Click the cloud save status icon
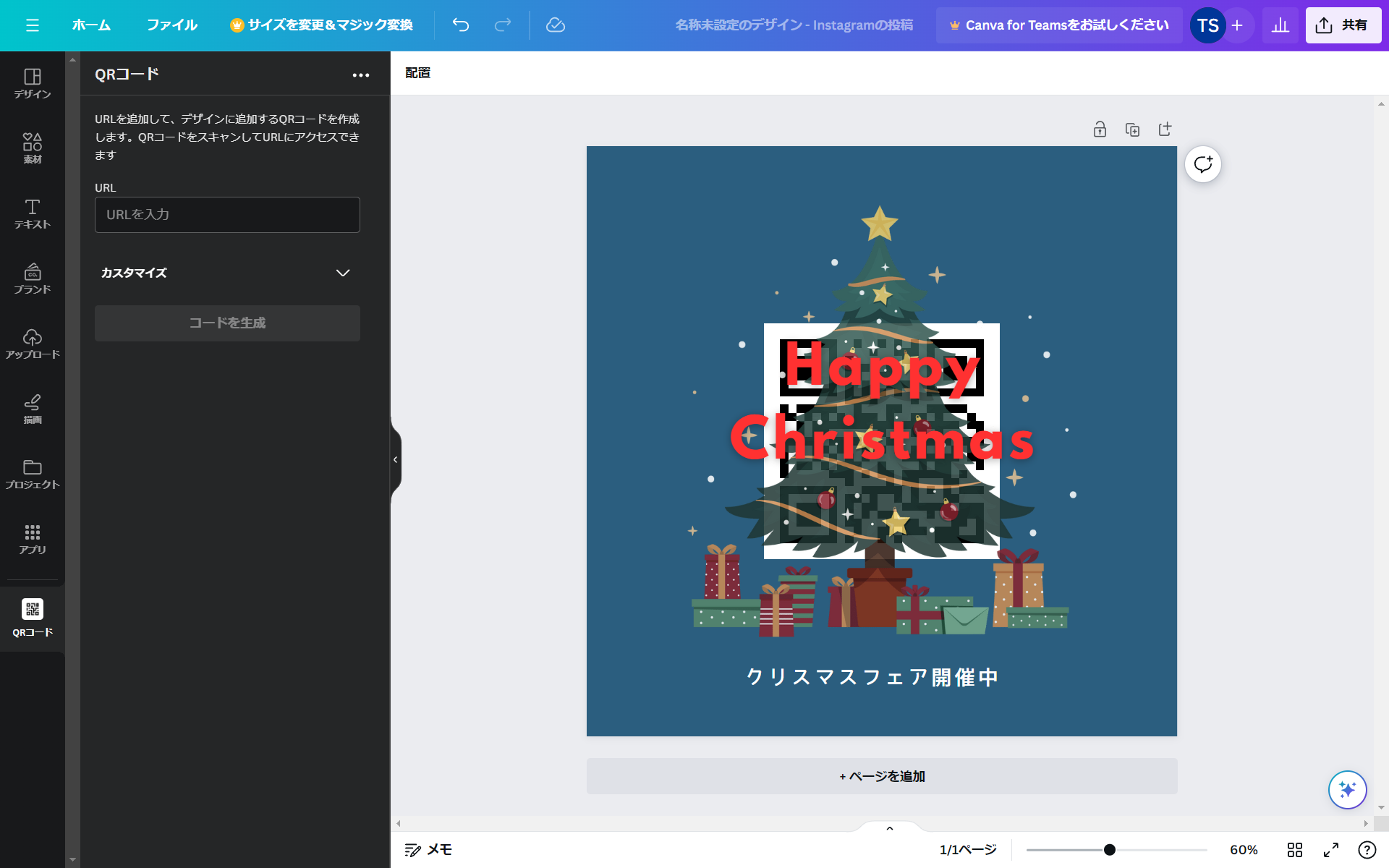This screenshot has width=1389, height=868. coord(555,25)
